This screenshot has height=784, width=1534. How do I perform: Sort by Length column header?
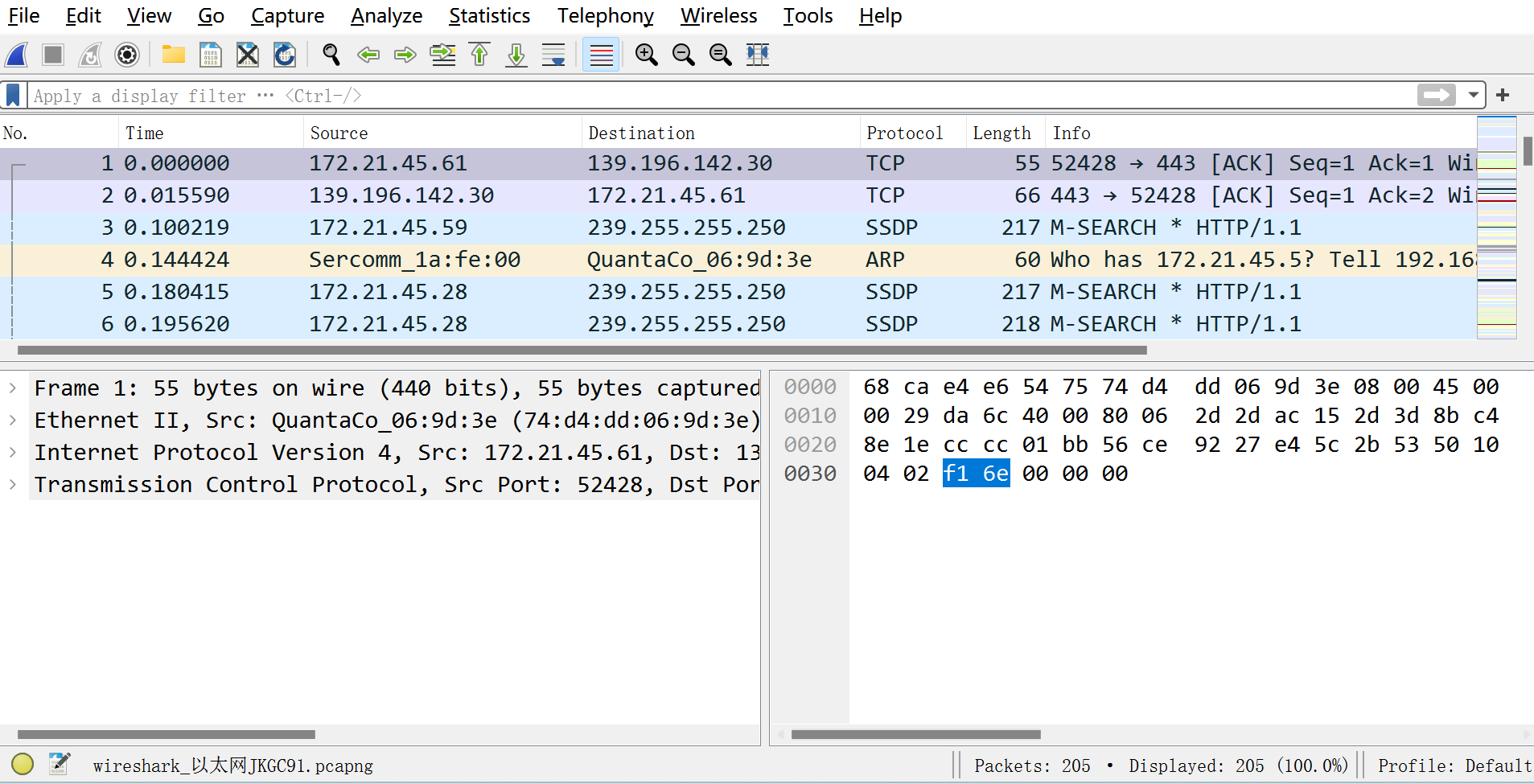click(1006, 133)
